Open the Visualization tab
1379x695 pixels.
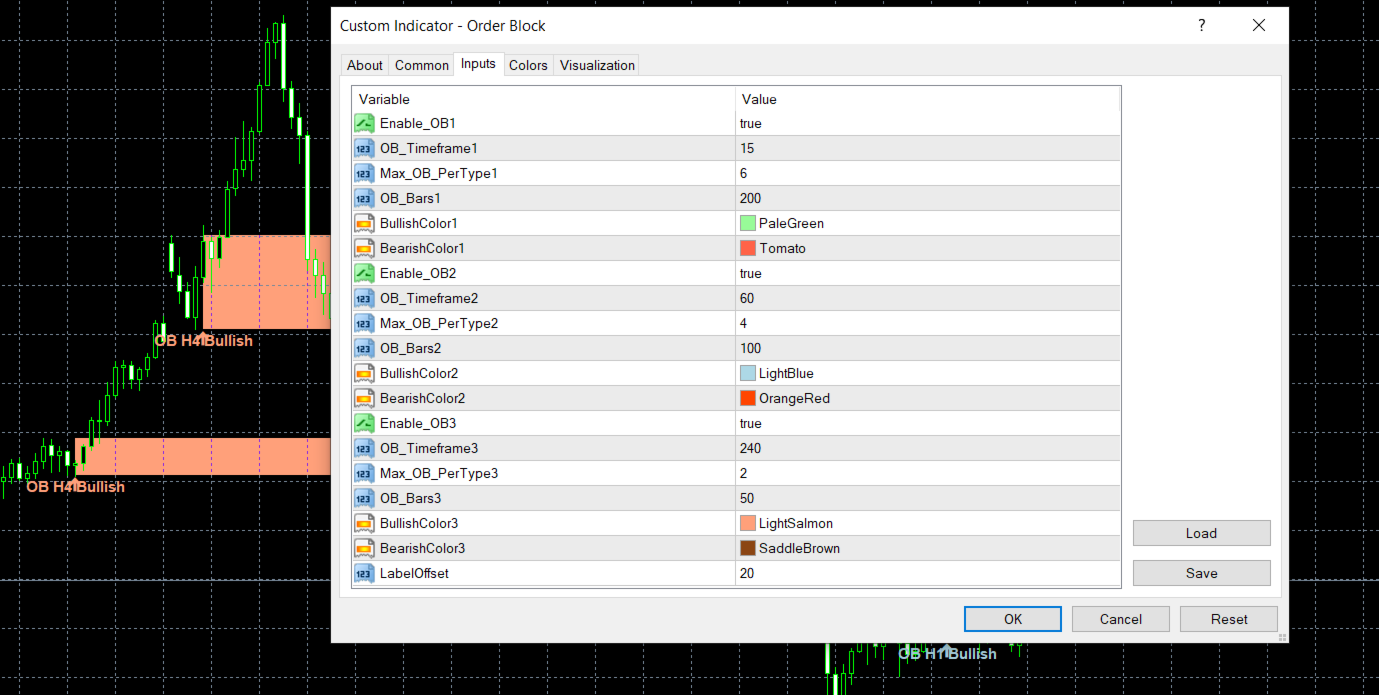click(x=596, y=65)
